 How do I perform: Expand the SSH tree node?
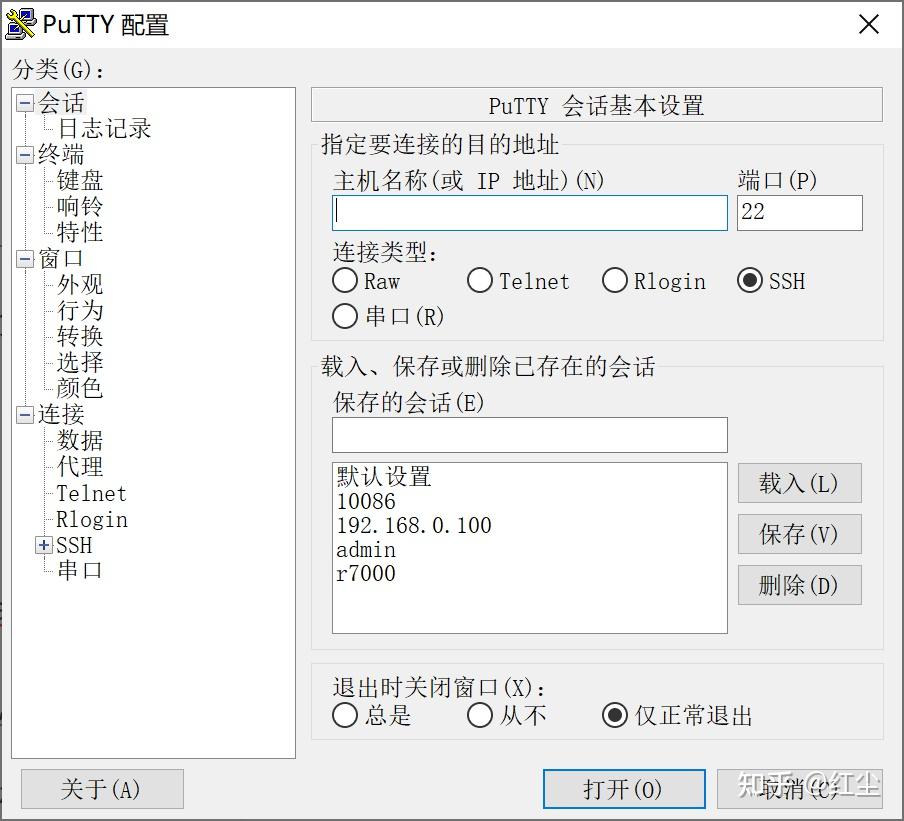(43, 545)
